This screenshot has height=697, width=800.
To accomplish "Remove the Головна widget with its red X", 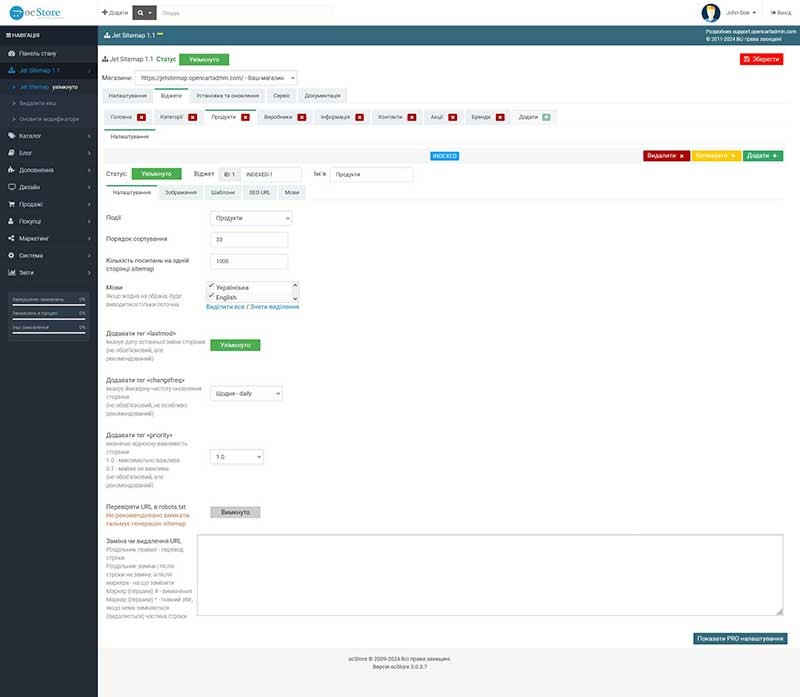I will click(141, 117).
